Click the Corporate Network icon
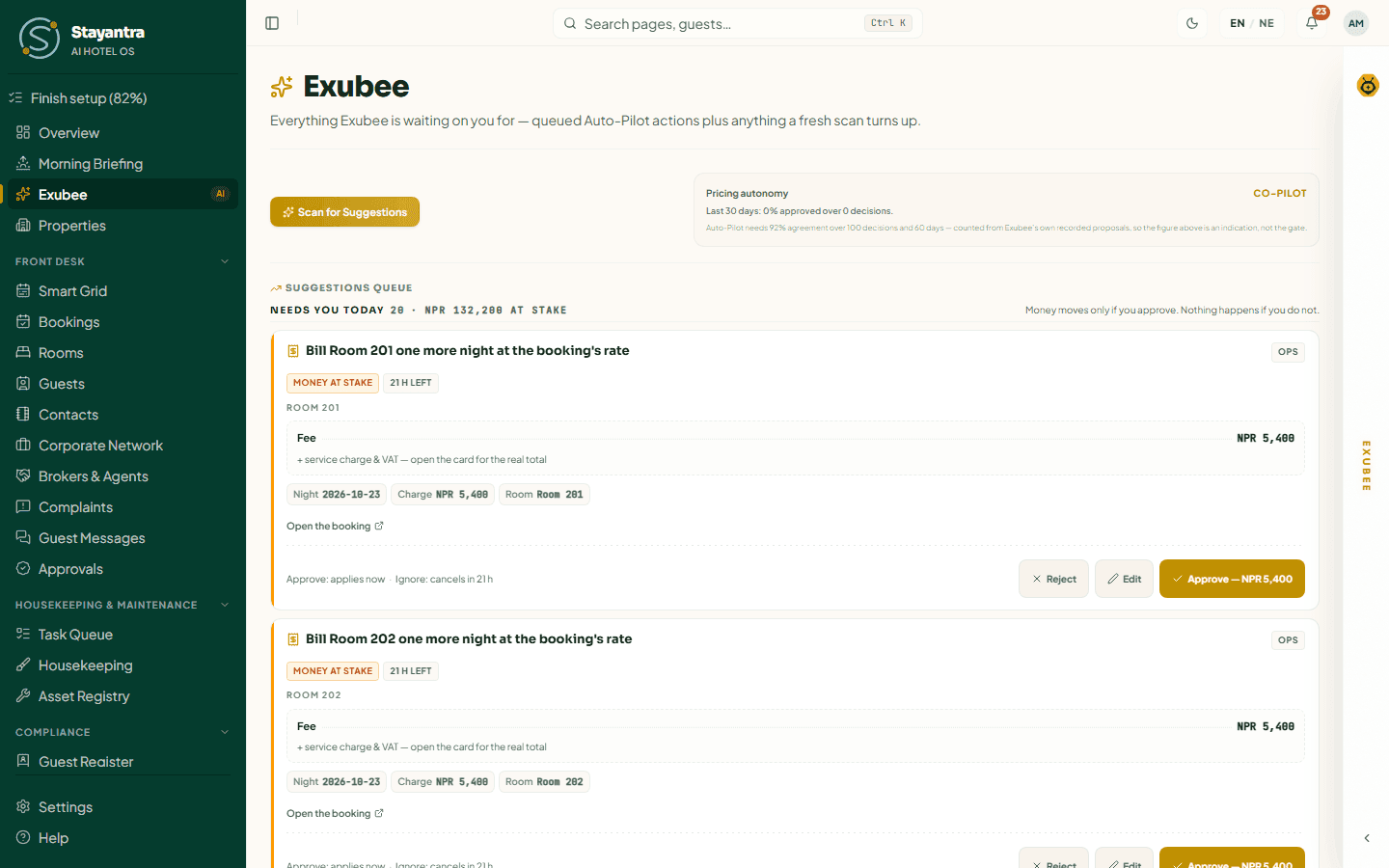1389x868 pixels. (x=23, y=445)
